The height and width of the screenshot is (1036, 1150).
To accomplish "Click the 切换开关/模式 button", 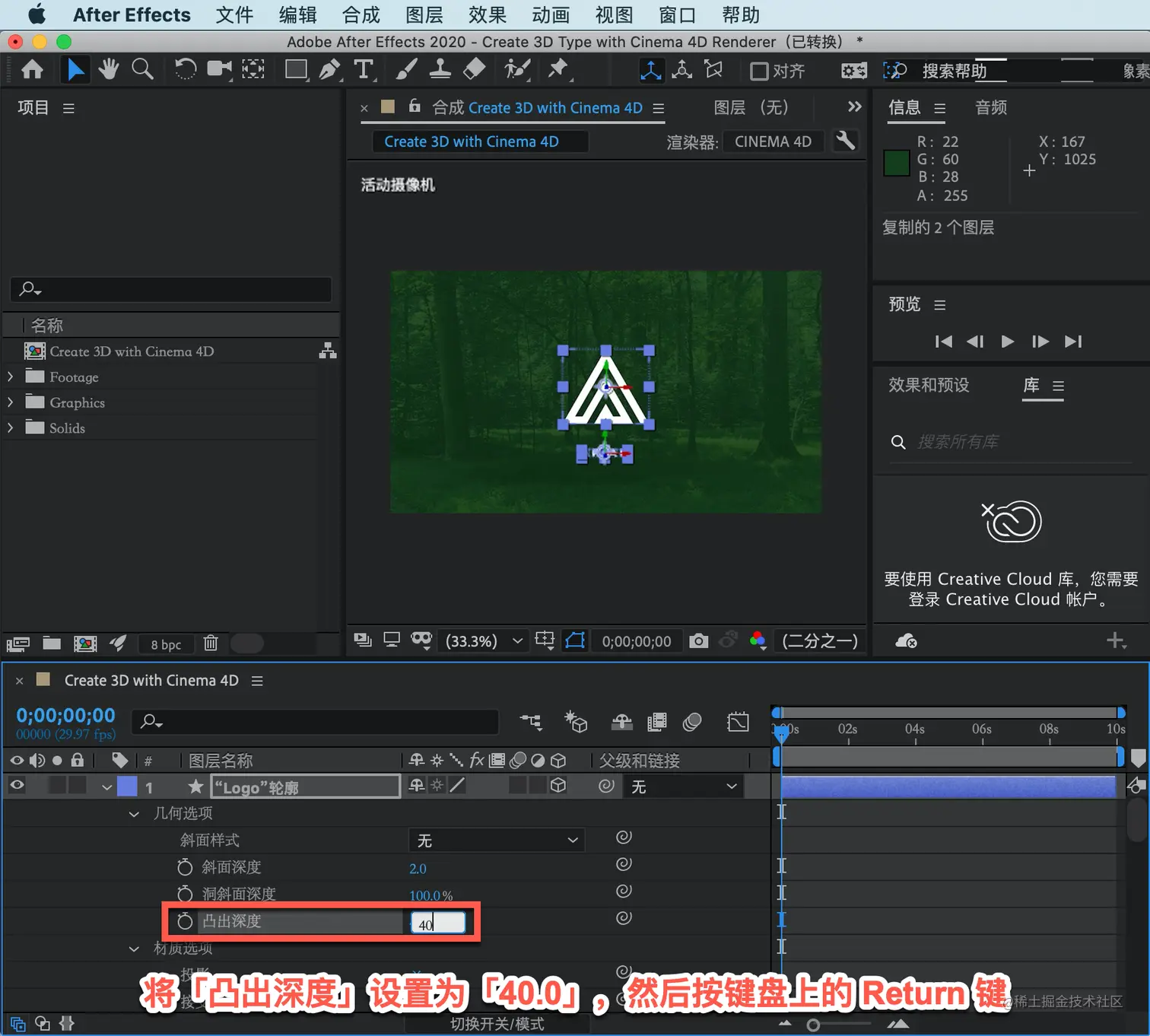I will [497, 1024].
